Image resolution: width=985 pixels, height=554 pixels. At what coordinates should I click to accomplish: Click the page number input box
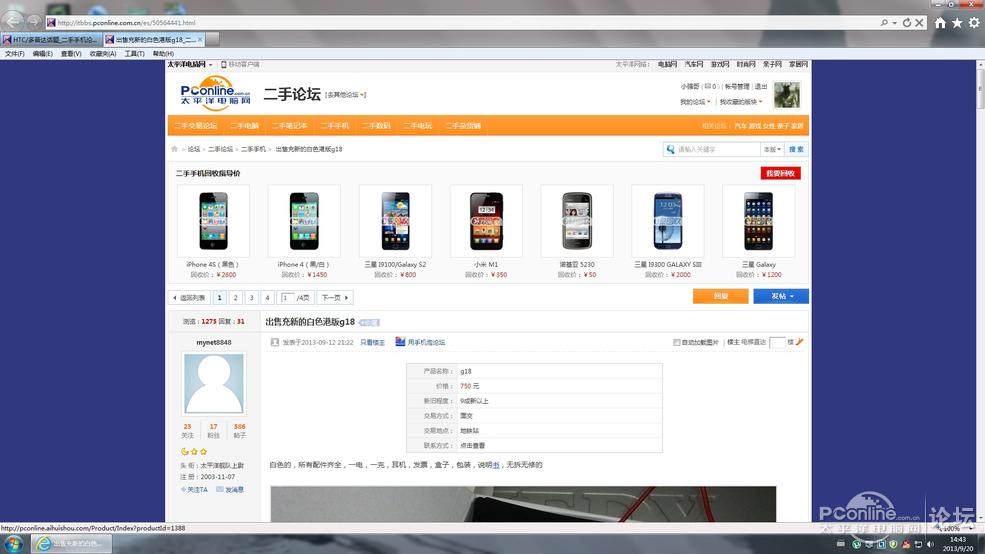pos(288,298)
